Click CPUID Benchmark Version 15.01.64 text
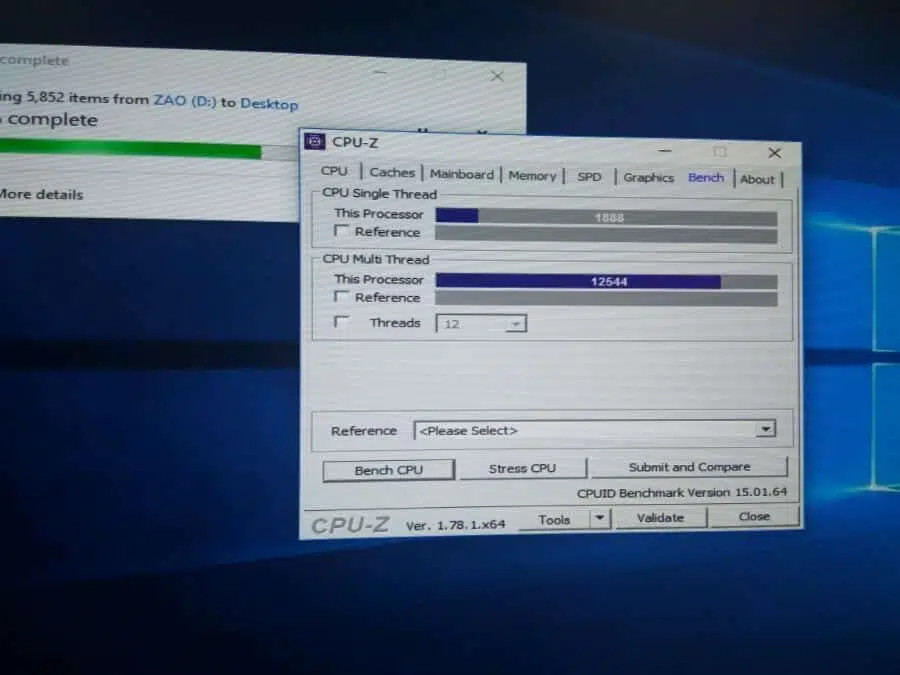 click(x=681, y=492)
